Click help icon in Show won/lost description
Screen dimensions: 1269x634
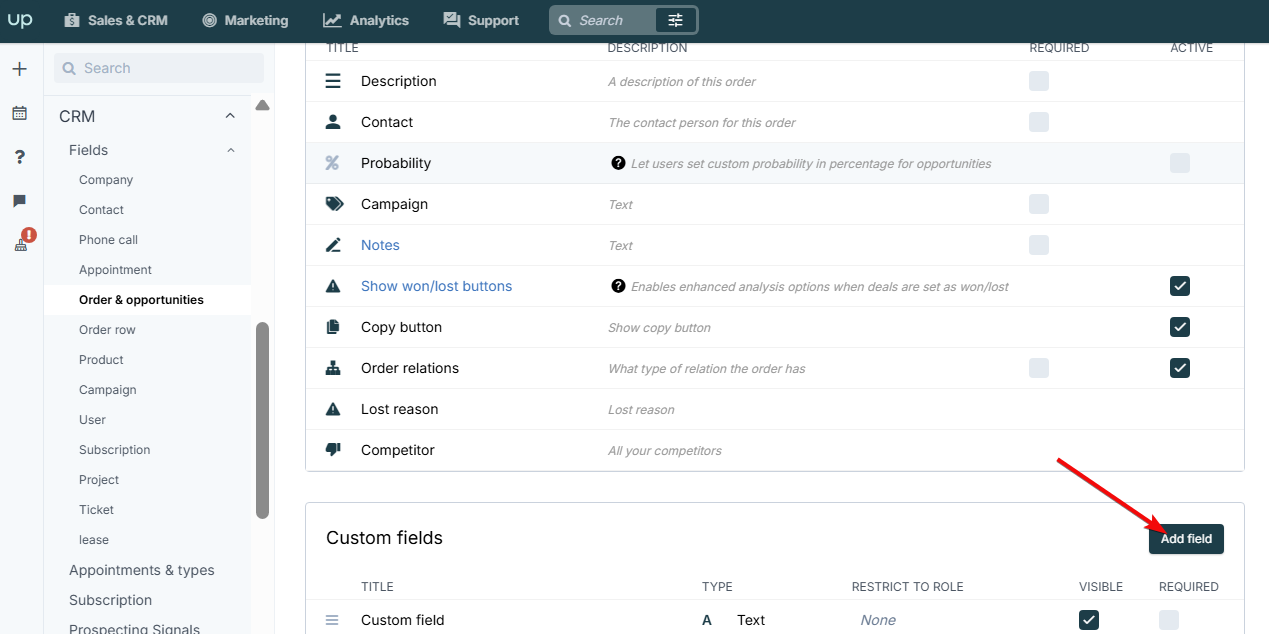pyautogui.click(x=618, y=286)
